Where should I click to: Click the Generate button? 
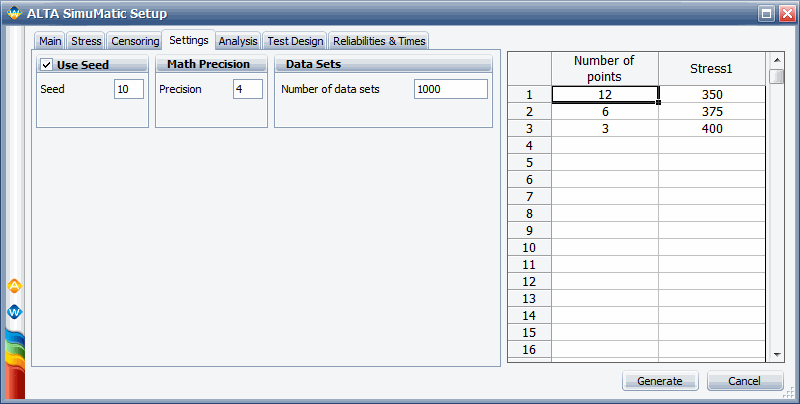(x=660, y=381)
